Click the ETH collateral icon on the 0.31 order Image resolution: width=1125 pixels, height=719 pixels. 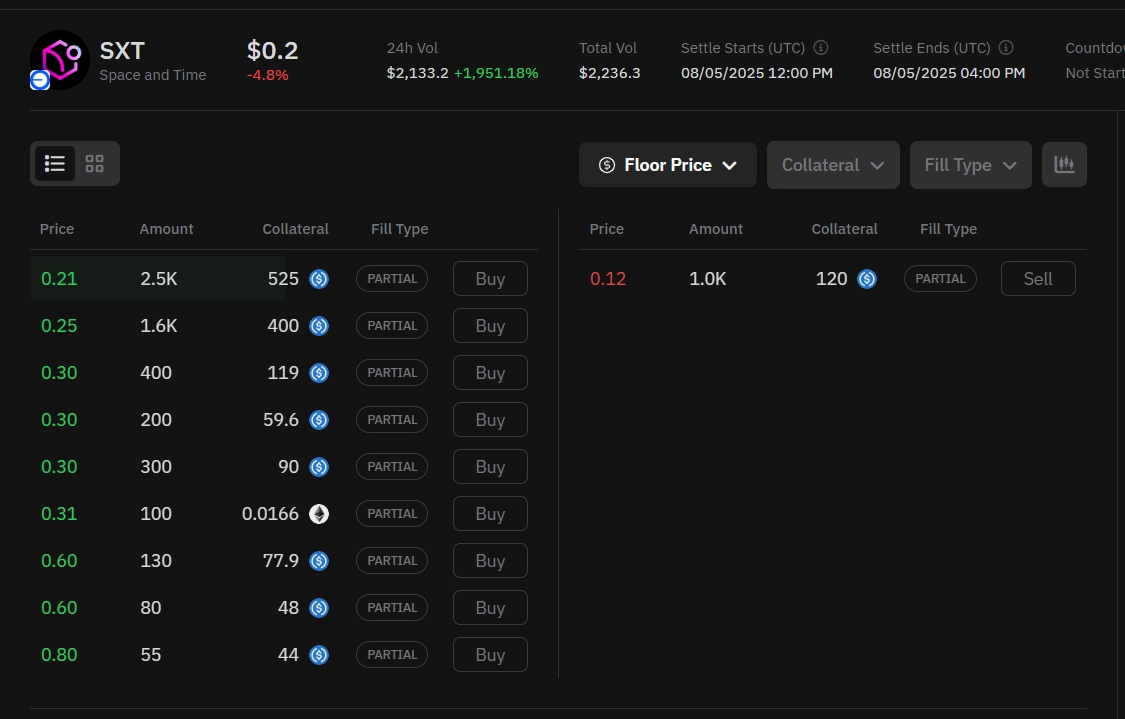click(319, 513)
